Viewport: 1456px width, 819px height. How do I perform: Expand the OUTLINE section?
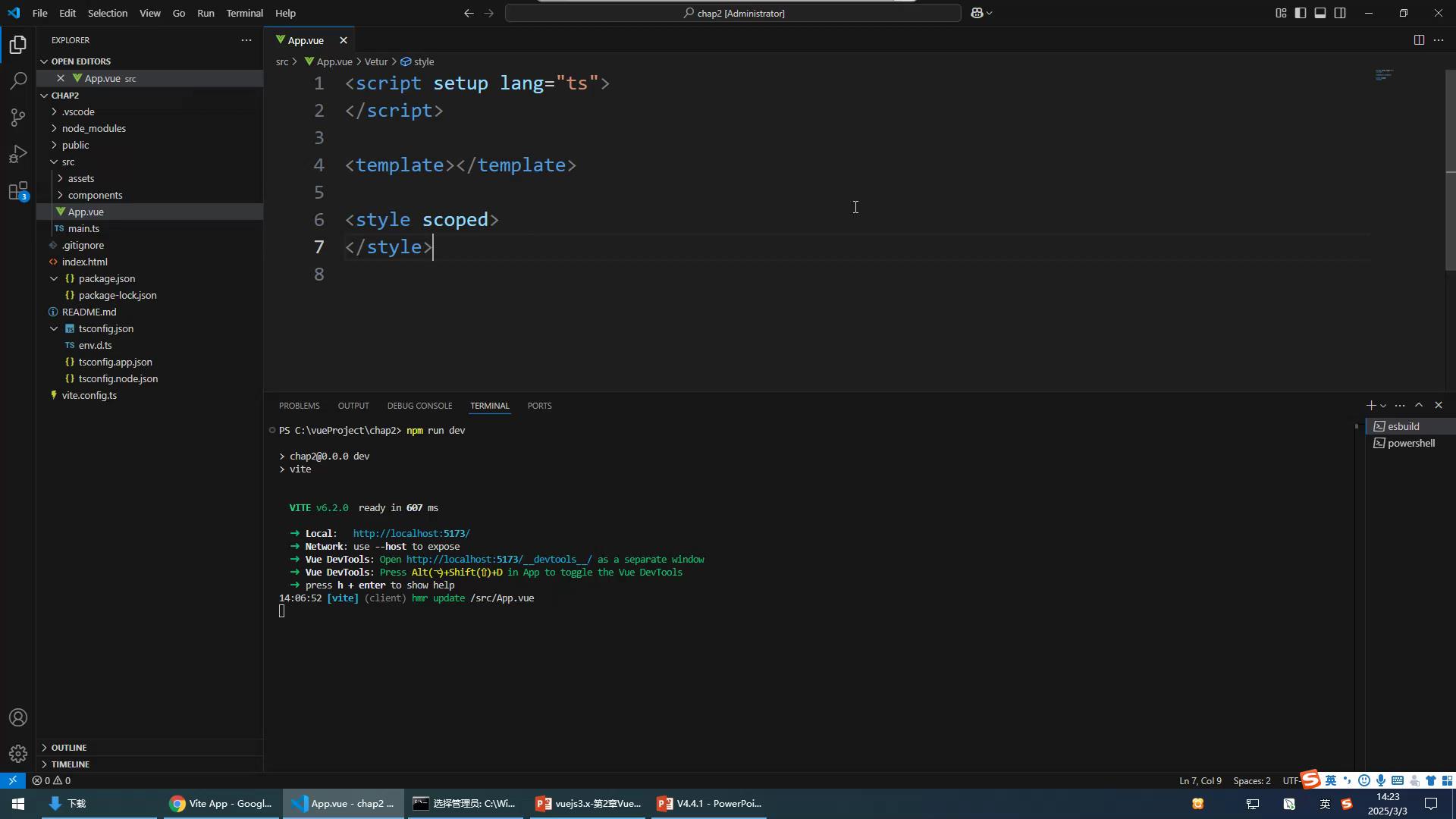click(68, 748)
